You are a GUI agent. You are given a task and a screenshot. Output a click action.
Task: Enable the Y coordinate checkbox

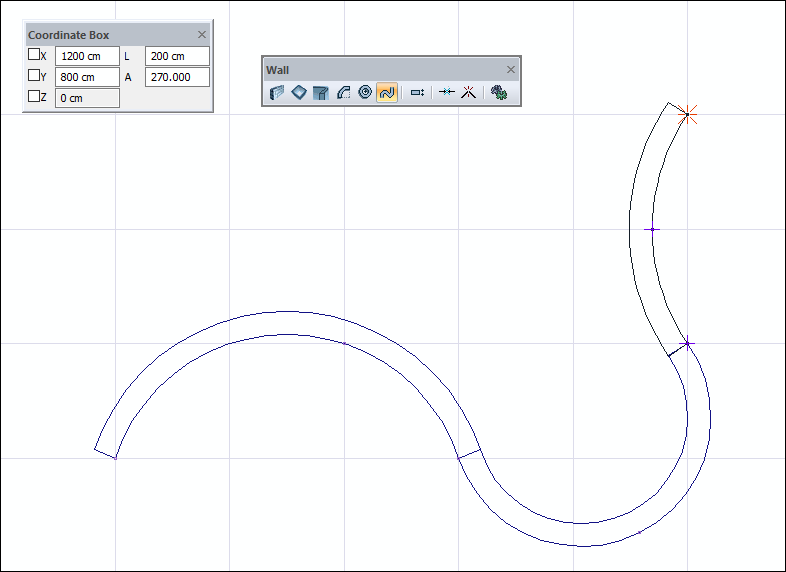point(34,76)
